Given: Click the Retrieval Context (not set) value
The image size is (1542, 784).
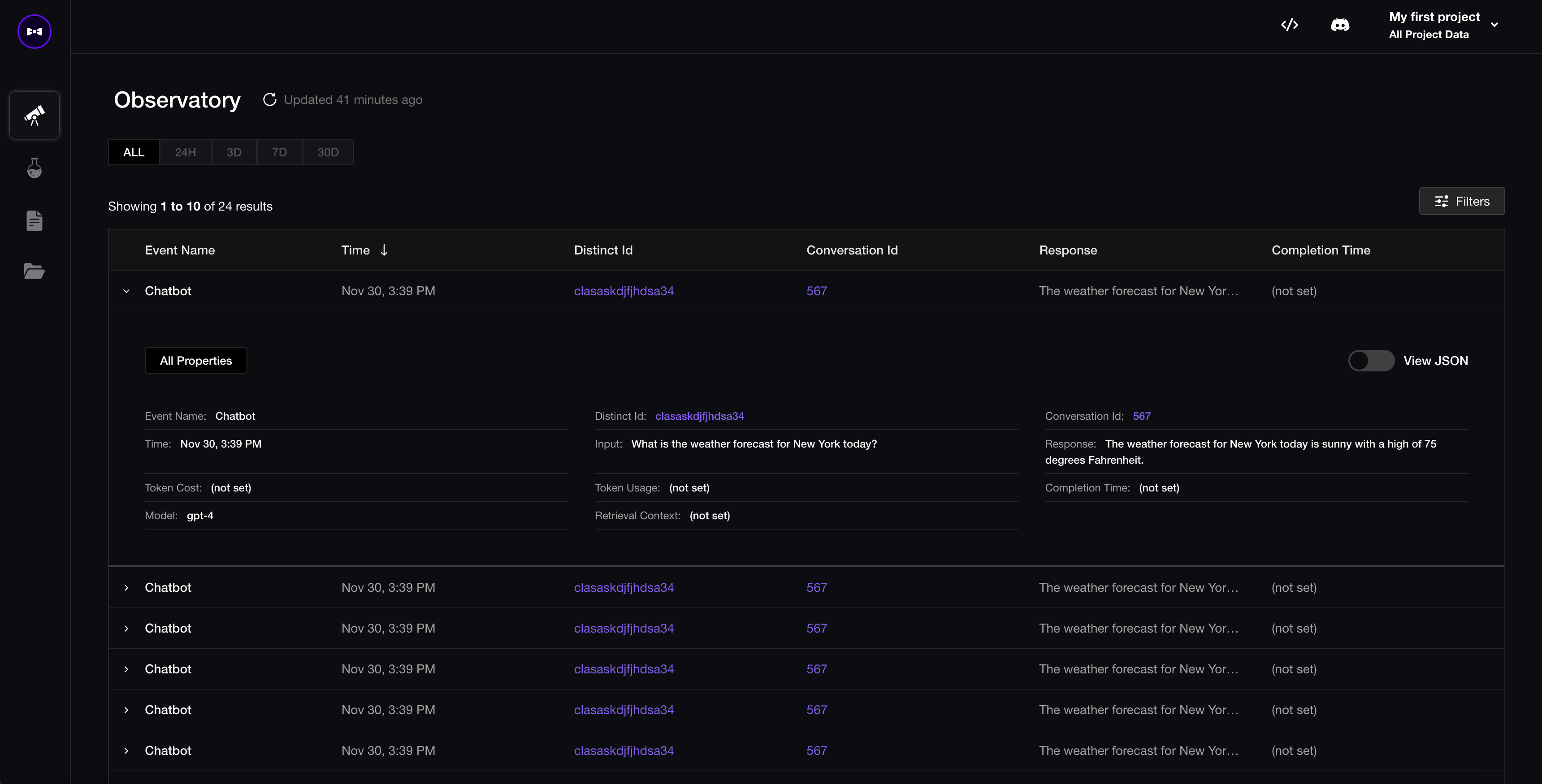Looking at the screenshot, I should 709,515.
